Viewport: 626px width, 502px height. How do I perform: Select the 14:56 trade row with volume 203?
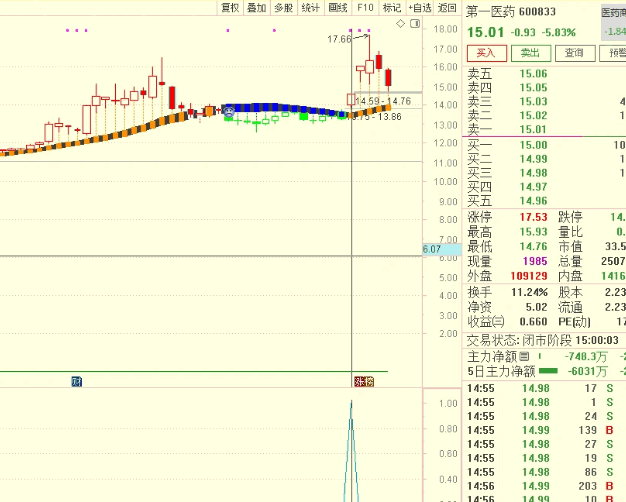point(543,486)
